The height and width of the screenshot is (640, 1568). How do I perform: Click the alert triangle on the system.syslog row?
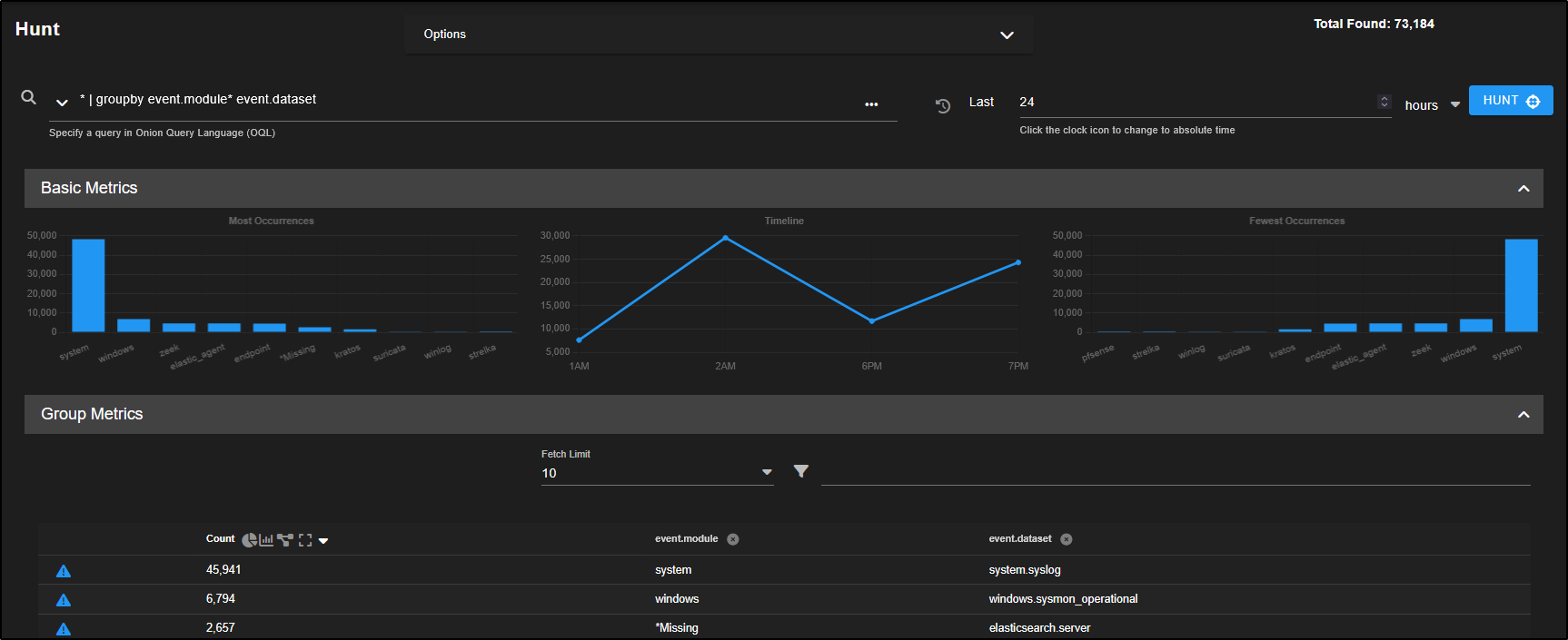point(64,571)
